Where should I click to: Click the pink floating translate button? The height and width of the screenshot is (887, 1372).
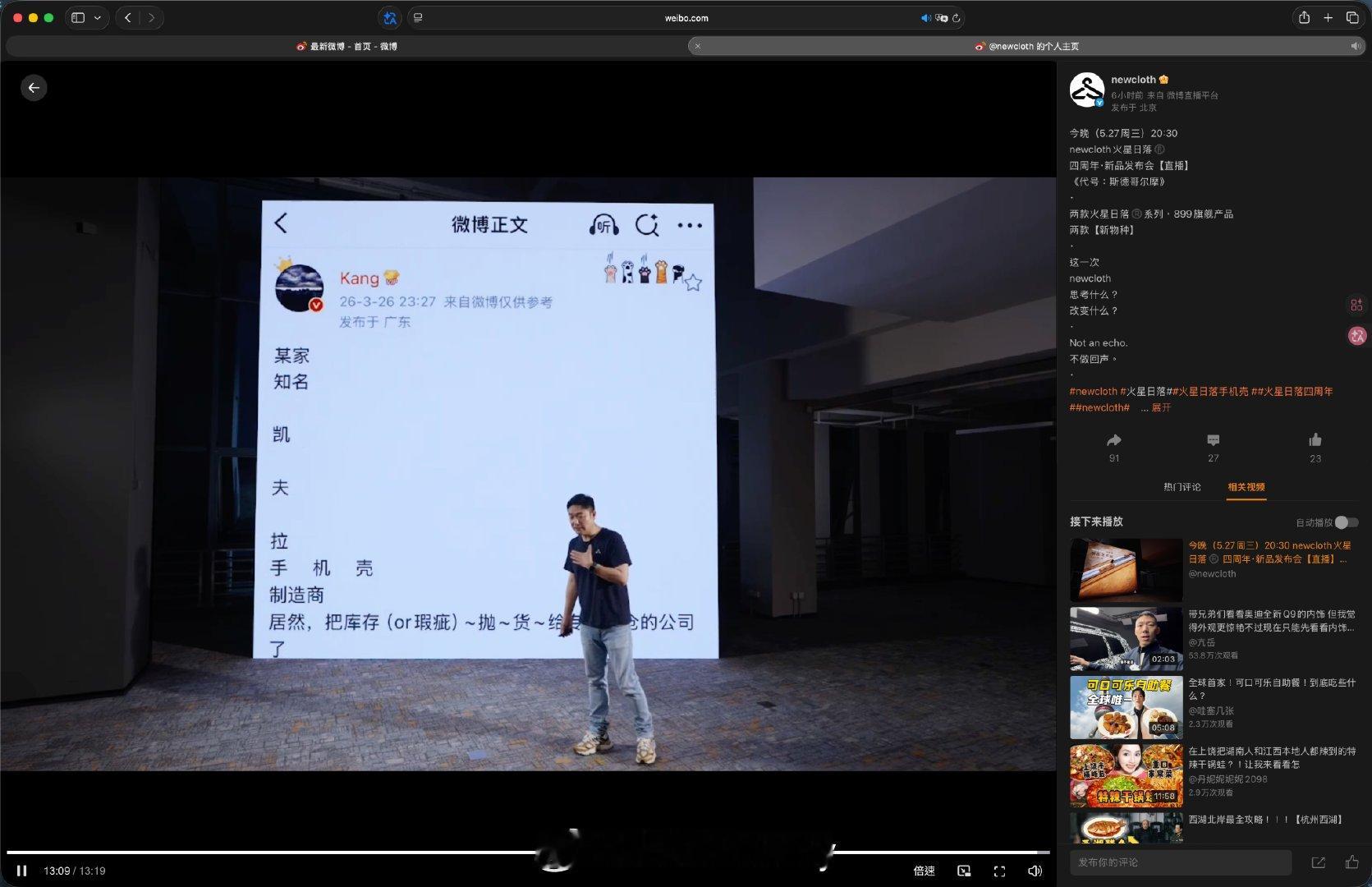[1357, 335]
